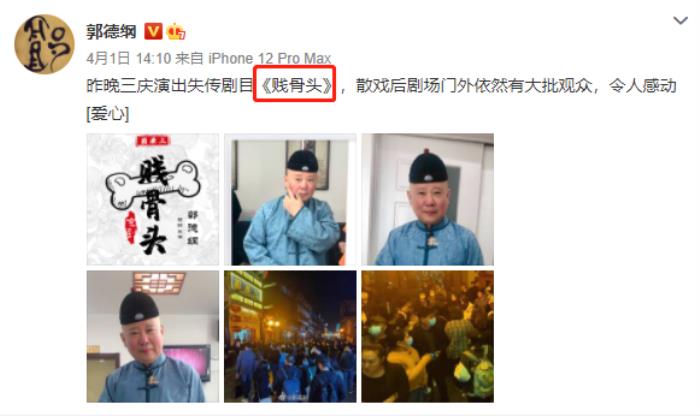Viewport: 700px width, 416px height.
Task: Click the crown membership badge icon
Action: 176,32
